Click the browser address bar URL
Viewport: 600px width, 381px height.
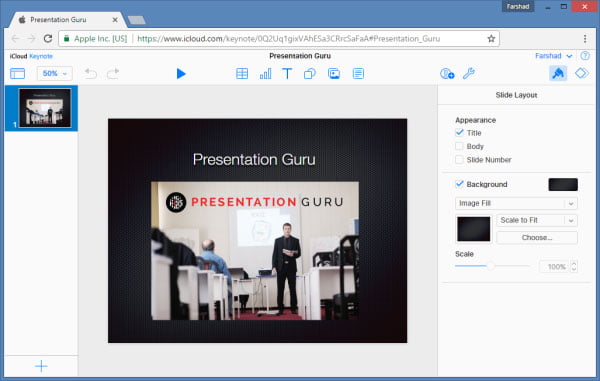[289, 39]
